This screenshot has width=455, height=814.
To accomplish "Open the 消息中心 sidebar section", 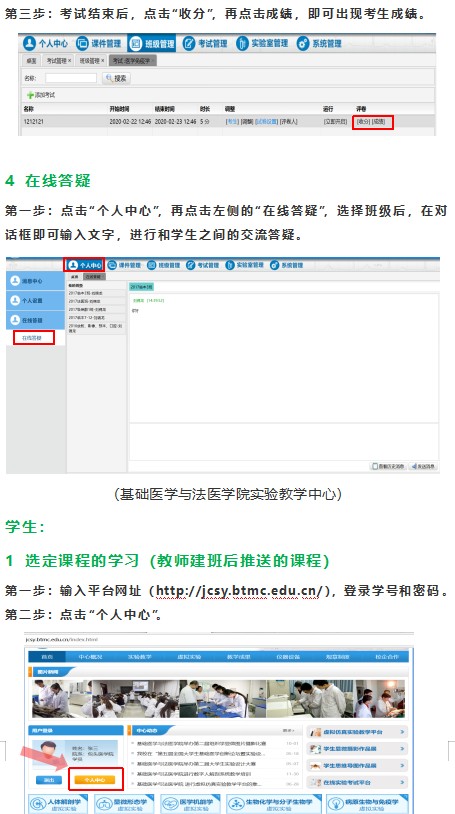I will [36, 281].
